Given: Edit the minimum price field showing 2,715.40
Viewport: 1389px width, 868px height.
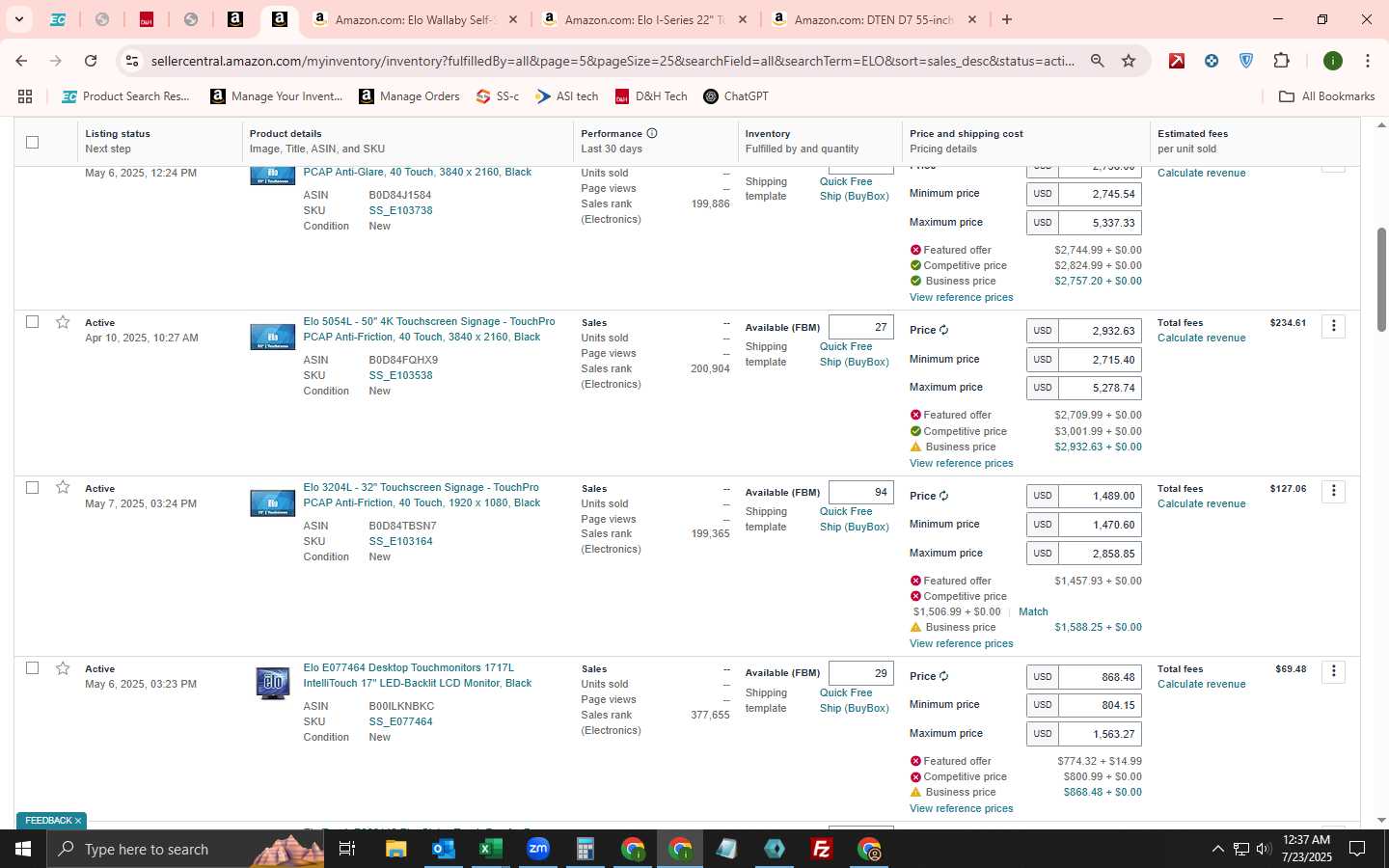Looking at the screenshot, I should point(1101,359).
